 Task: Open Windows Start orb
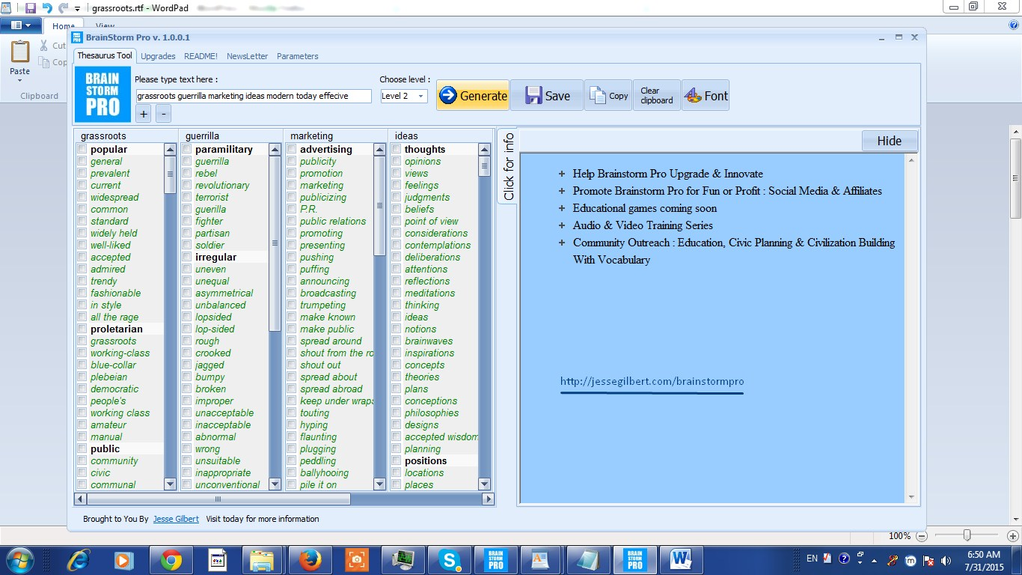(20, 560)
